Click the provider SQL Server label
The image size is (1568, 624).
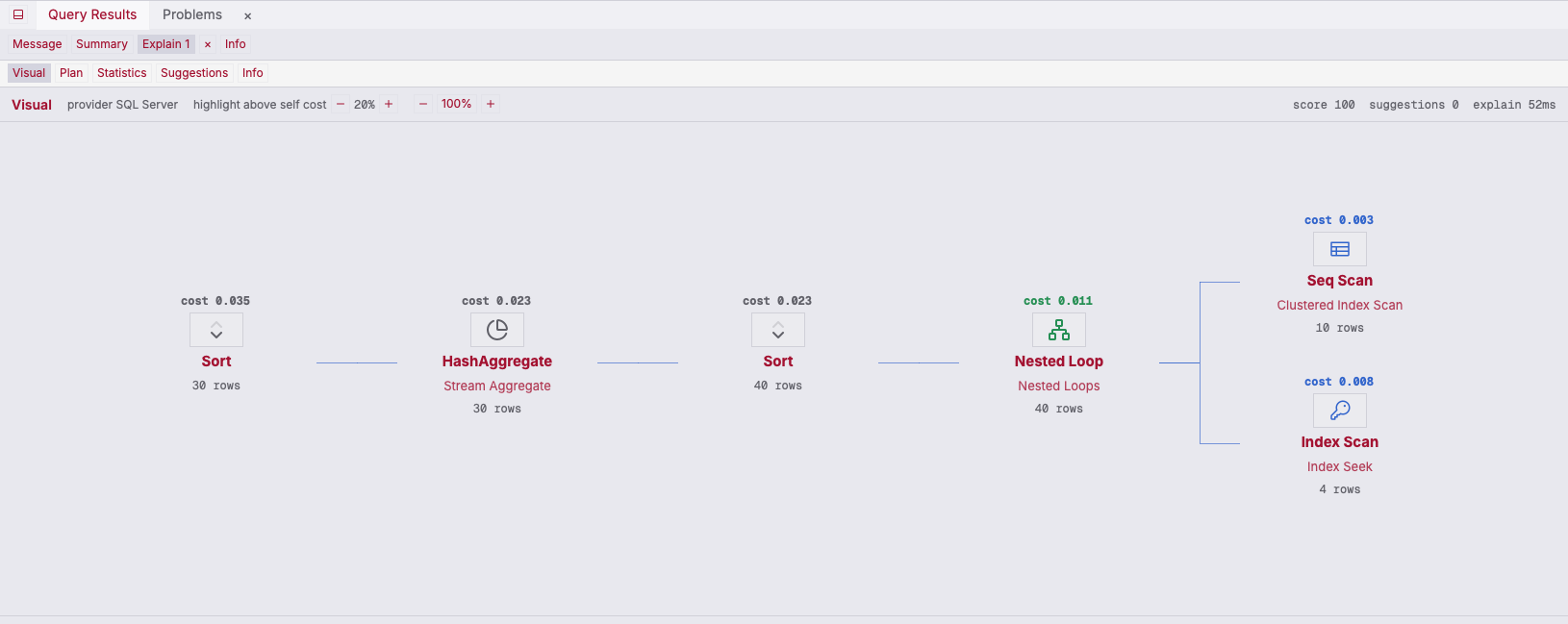[x=122, y=105]
